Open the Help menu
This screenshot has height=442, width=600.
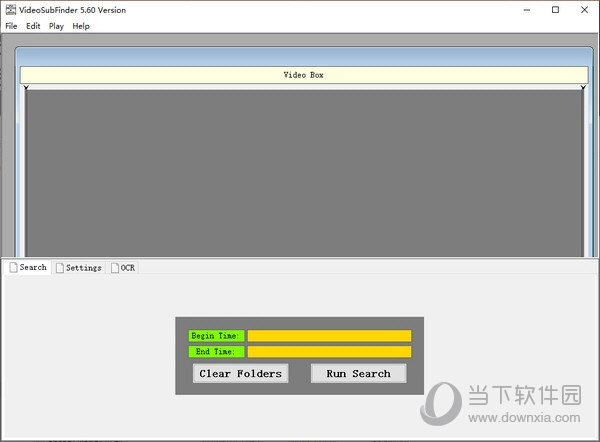81,26
